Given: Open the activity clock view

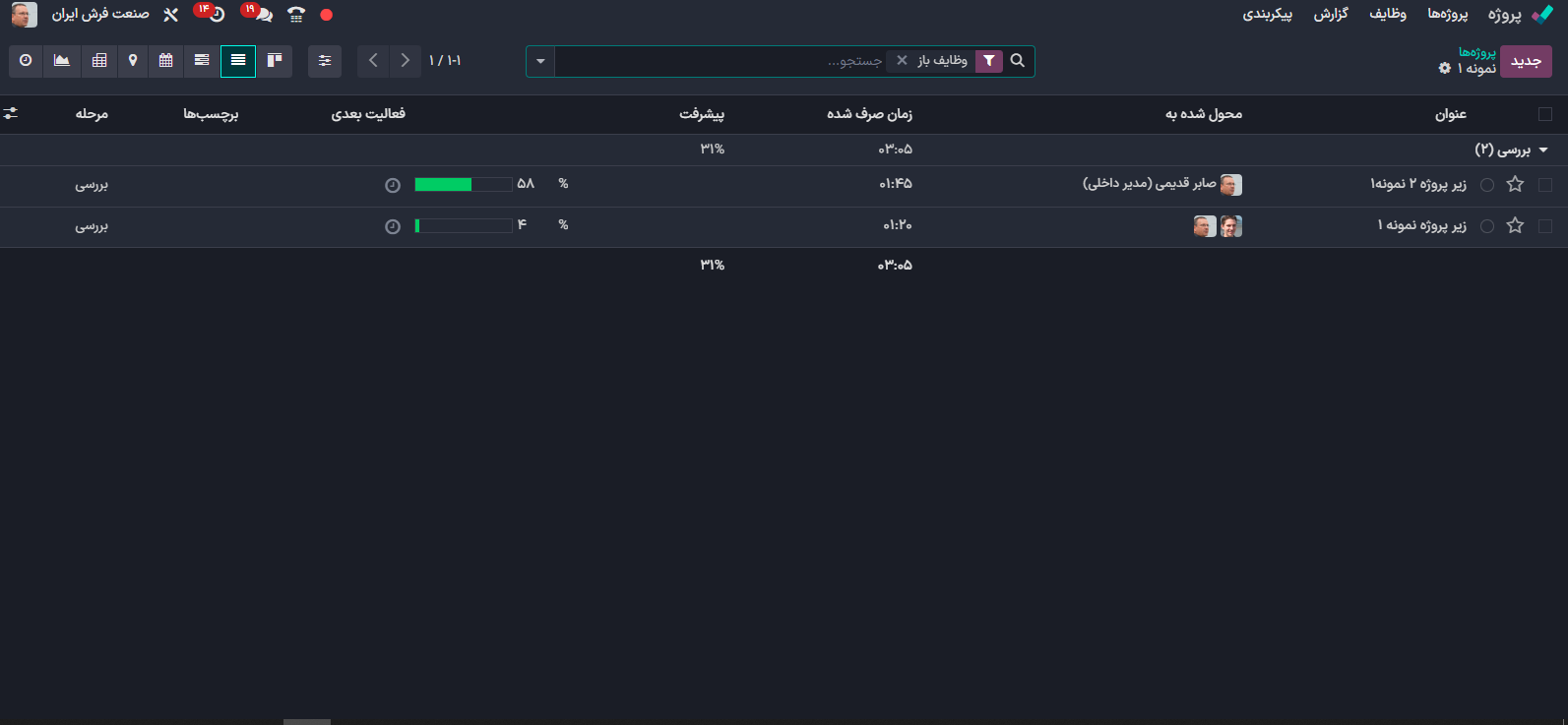Looking at the screenshot, I should click(26, 61).
